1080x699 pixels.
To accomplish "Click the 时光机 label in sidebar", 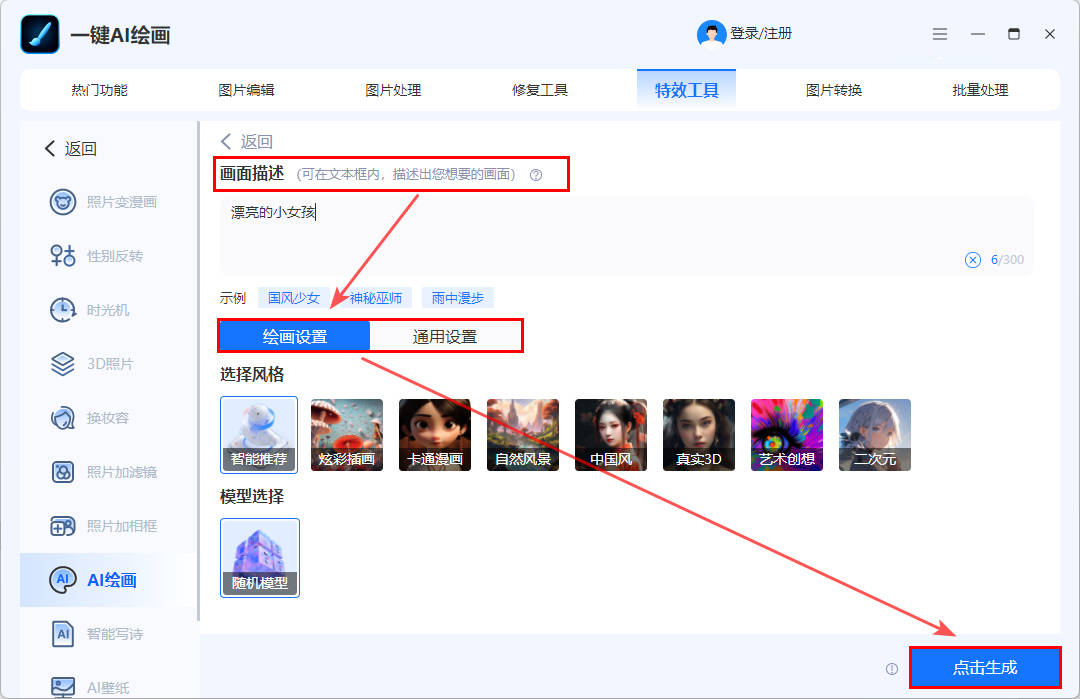I will tap(108, 310).
